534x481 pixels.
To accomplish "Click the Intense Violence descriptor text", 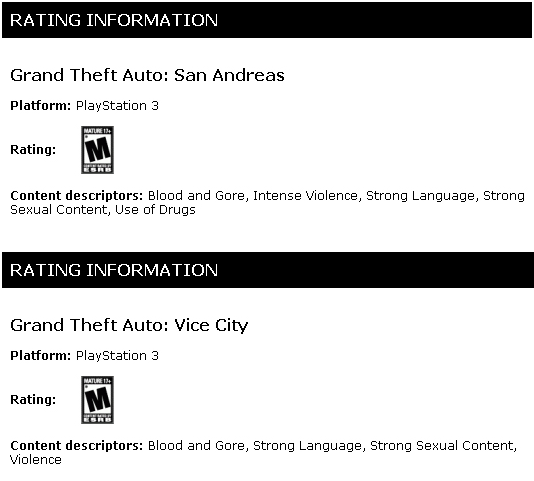I will 305,196.
